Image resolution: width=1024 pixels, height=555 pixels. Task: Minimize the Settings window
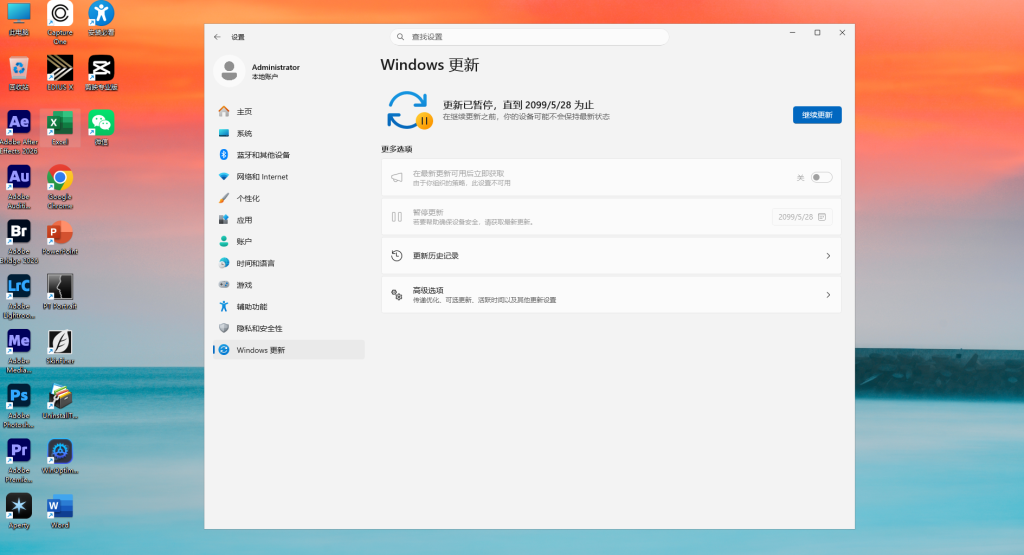[792, 33]
